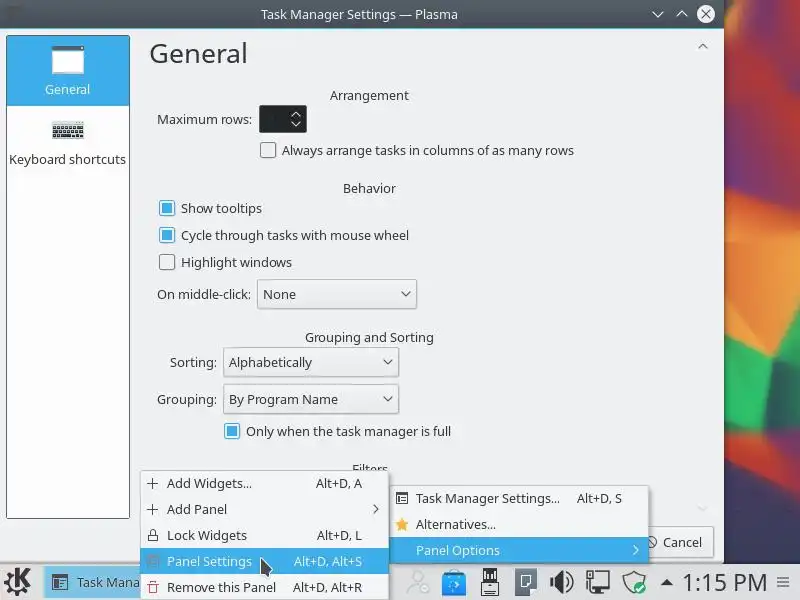Choose Add Widgets... from context menu

[x=265, y=483]
